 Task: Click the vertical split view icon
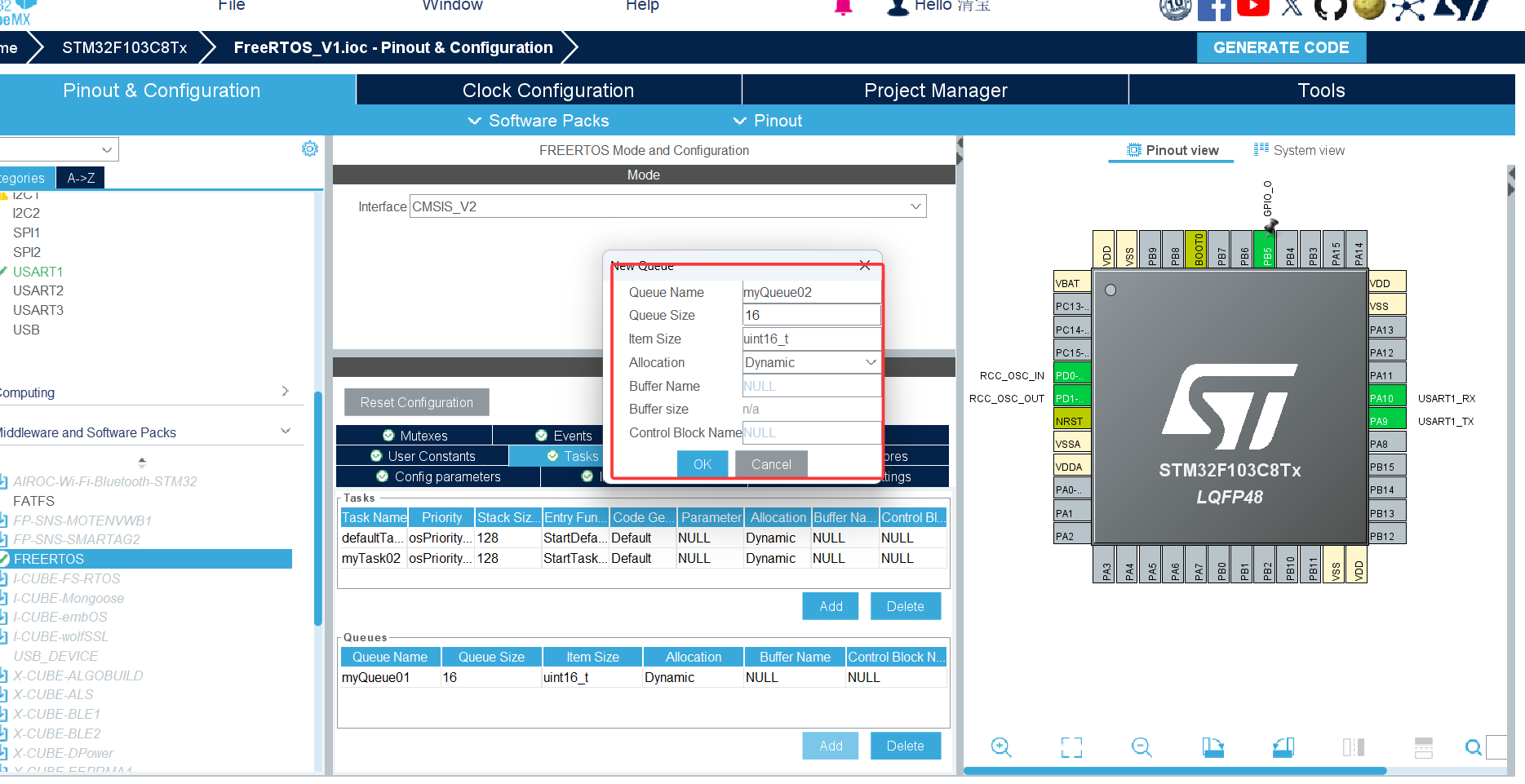point(1354,746)
